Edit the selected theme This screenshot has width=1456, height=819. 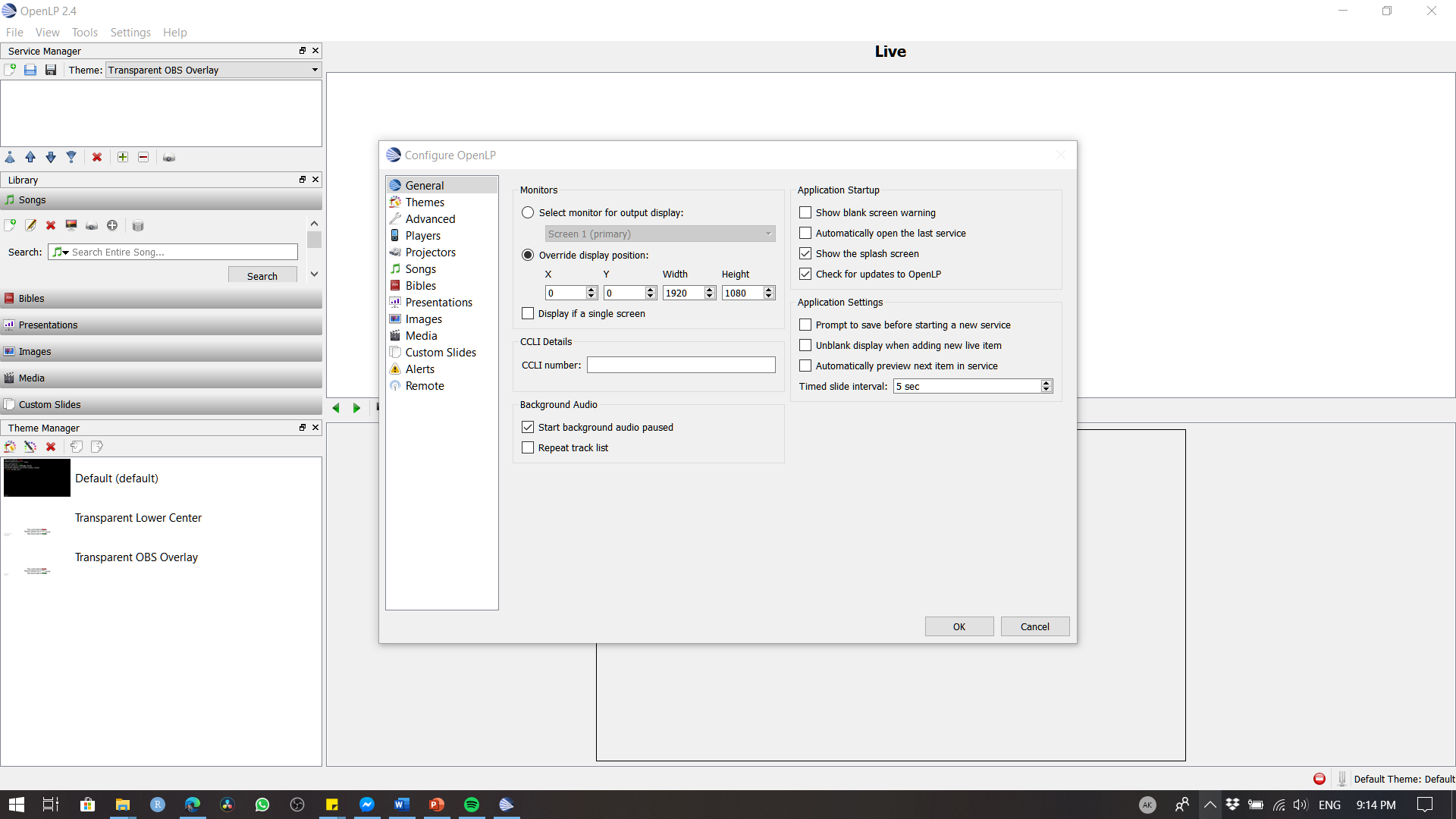(x=30, y=447)
